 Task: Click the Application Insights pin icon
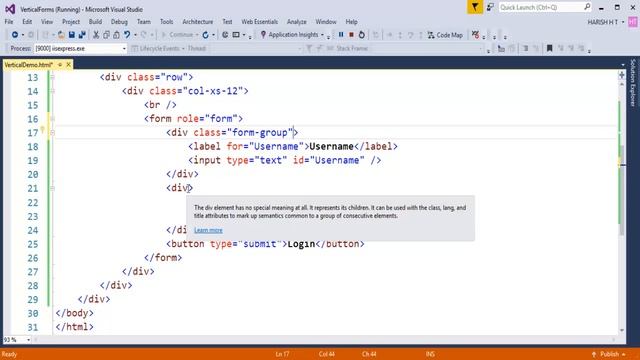(263, 35)
